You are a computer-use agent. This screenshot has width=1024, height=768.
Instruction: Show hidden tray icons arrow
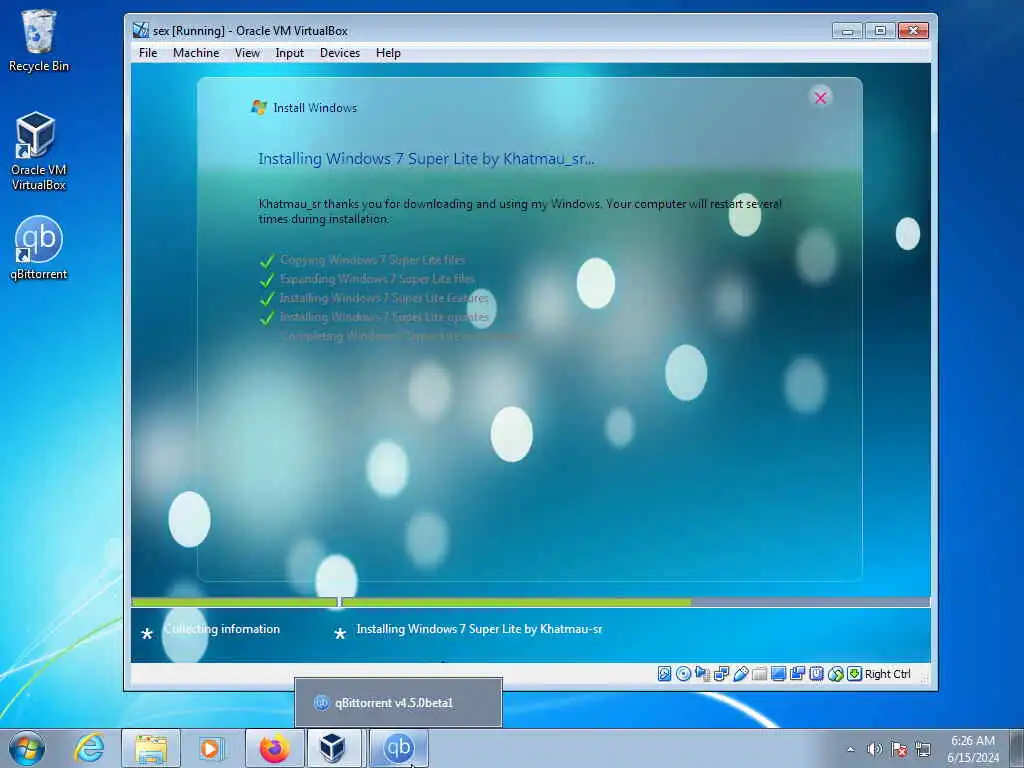850,749
